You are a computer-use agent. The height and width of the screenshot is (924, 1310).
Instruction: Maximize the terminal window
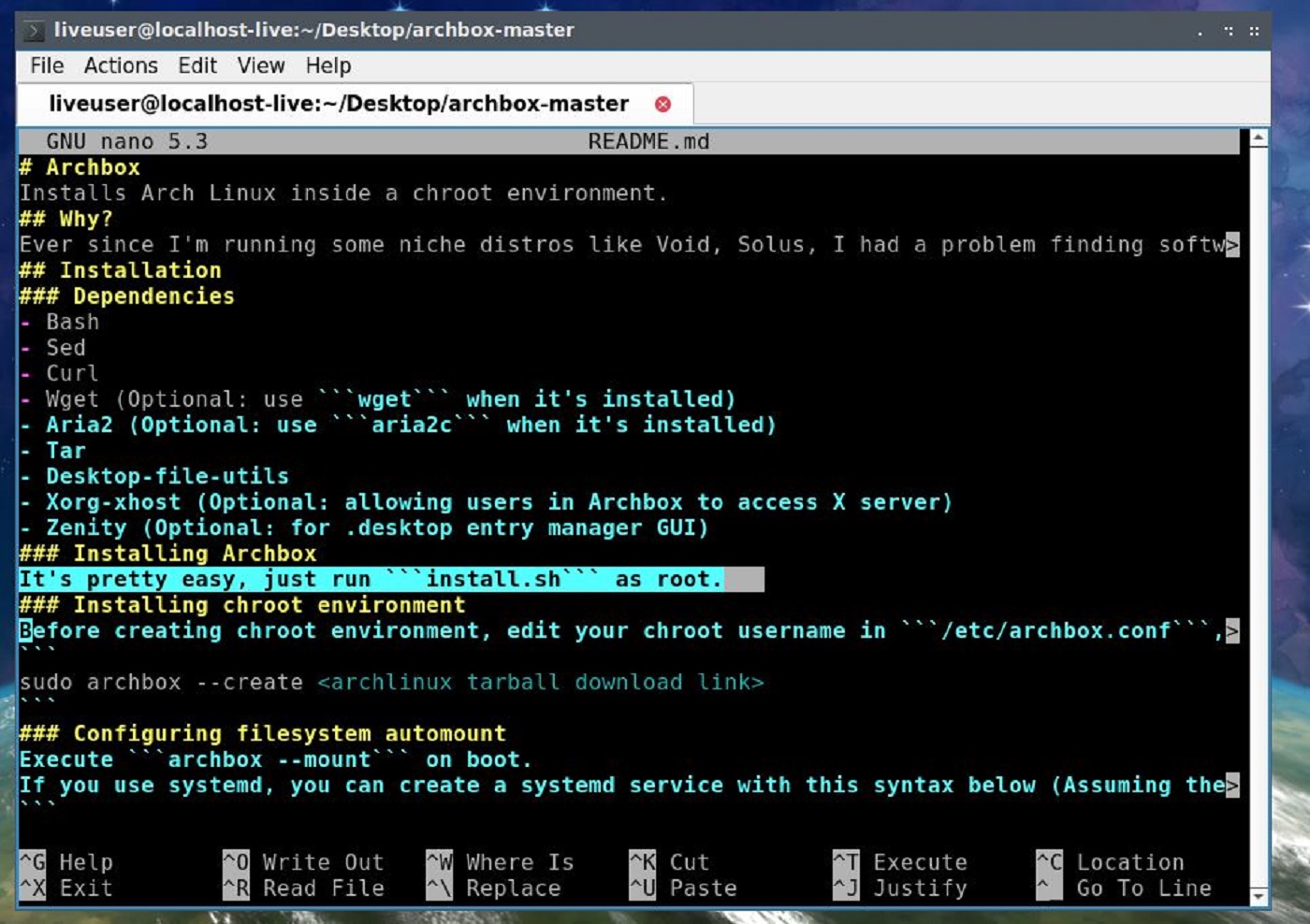(x=1229, y=31)
